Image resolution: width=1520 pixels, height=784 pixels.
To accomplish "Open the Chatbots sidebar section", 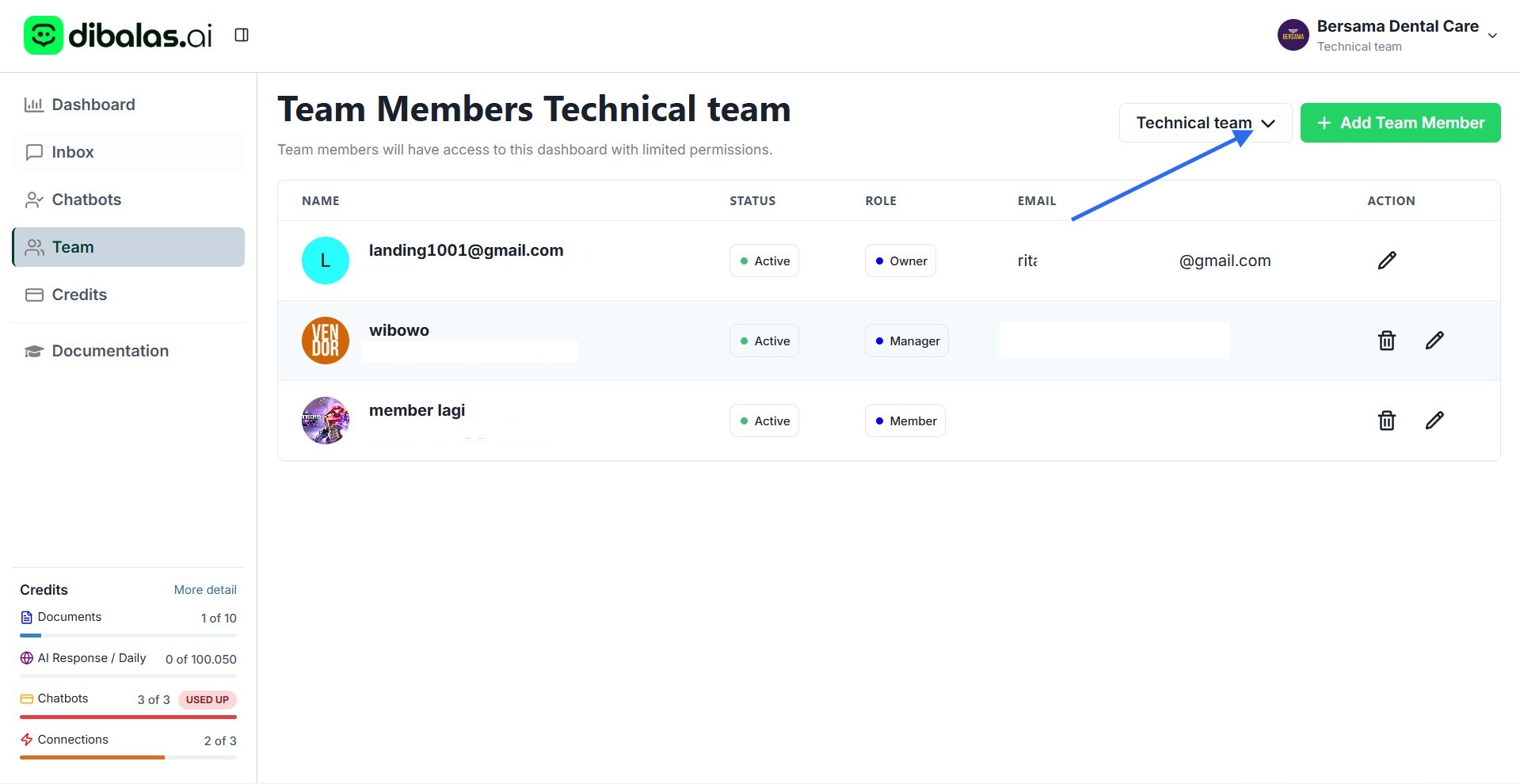I will [x=86, y=200].
